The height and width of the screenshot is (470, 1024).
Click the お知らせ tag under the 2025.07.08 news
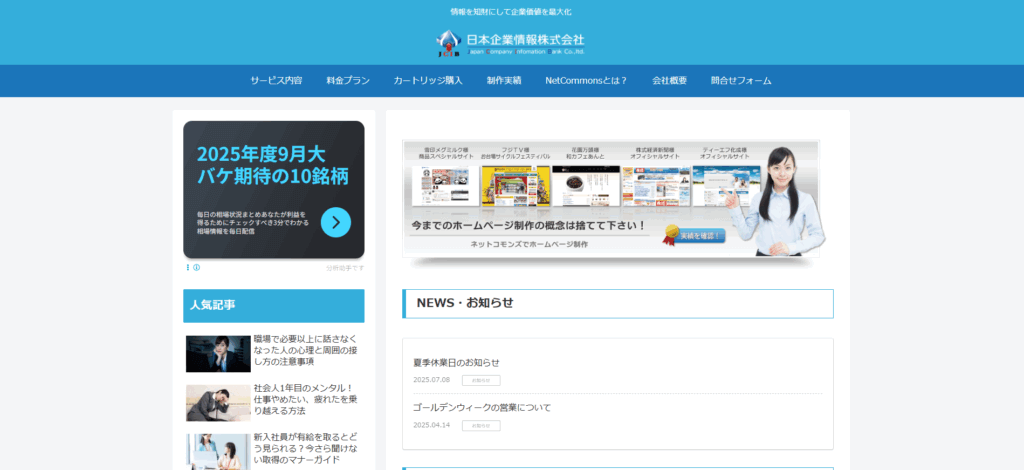481,380
